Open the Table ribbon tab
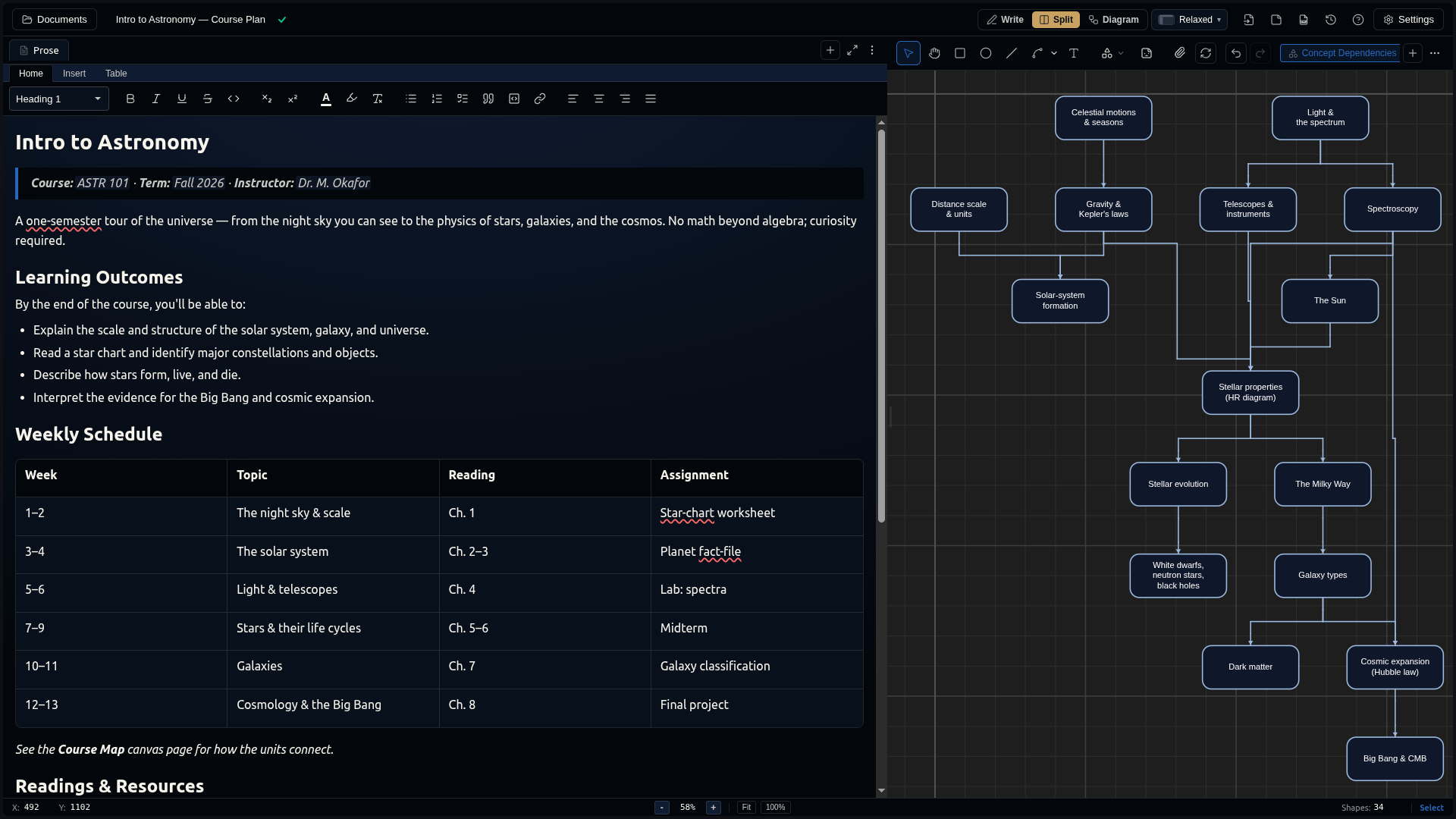This screenshot has width=1456, height=819. (x=116, y=74)
